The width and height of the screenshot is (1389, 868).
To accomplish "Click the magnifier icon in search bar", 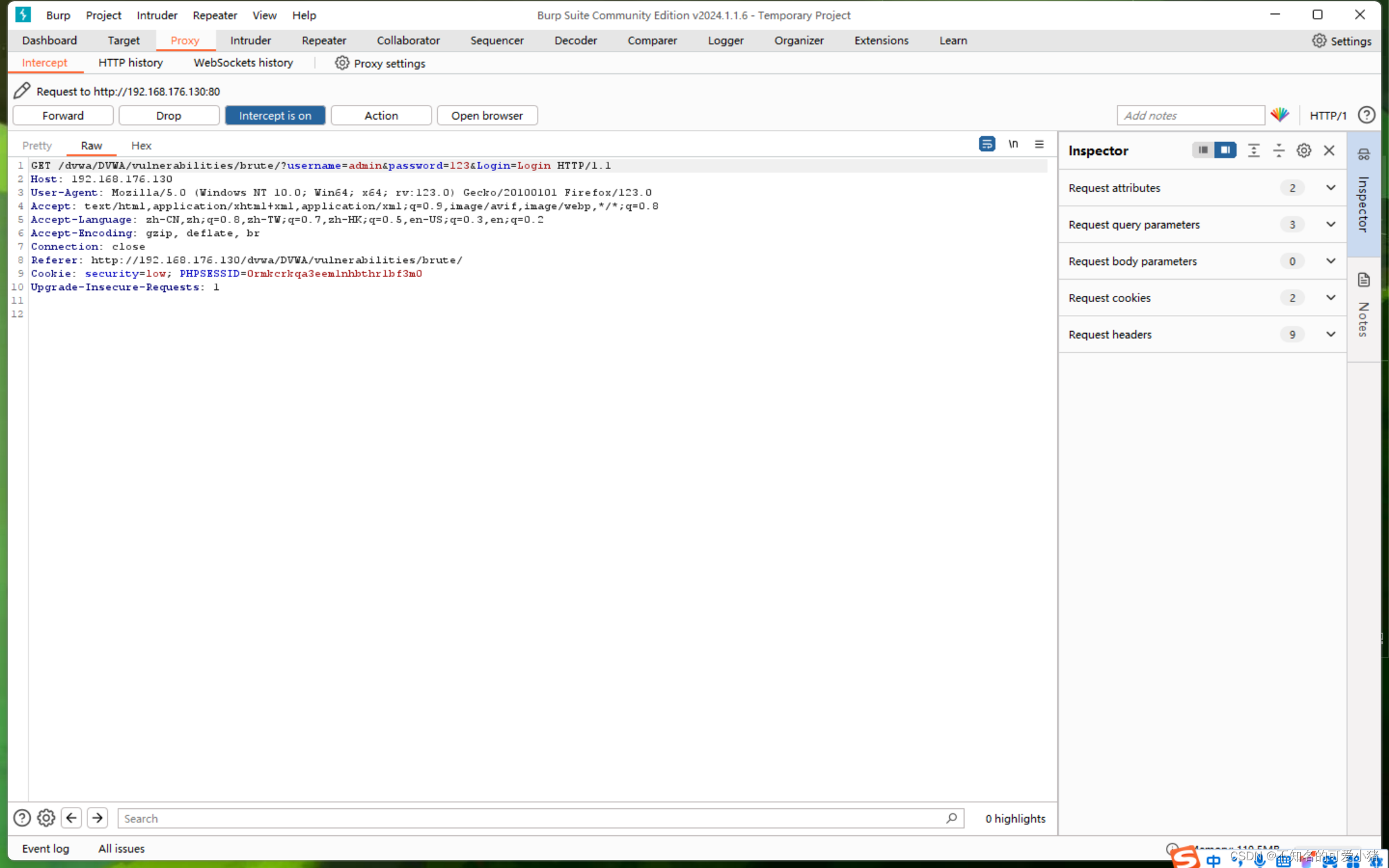I will (951, 818).
